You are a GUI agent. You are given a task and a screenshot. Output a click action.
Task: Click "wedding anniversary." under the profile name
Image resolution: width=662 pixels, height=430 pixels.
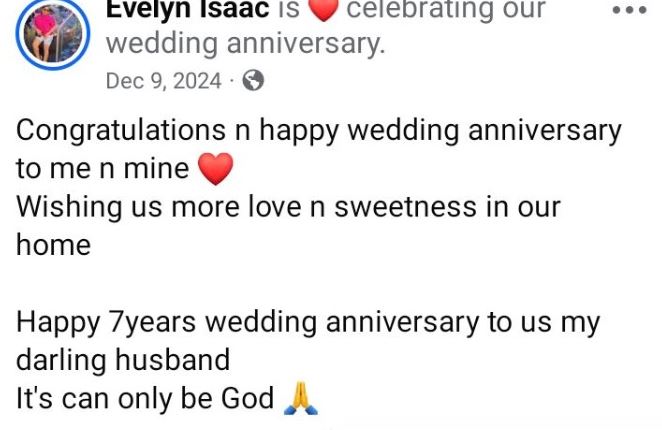(245, 45)
